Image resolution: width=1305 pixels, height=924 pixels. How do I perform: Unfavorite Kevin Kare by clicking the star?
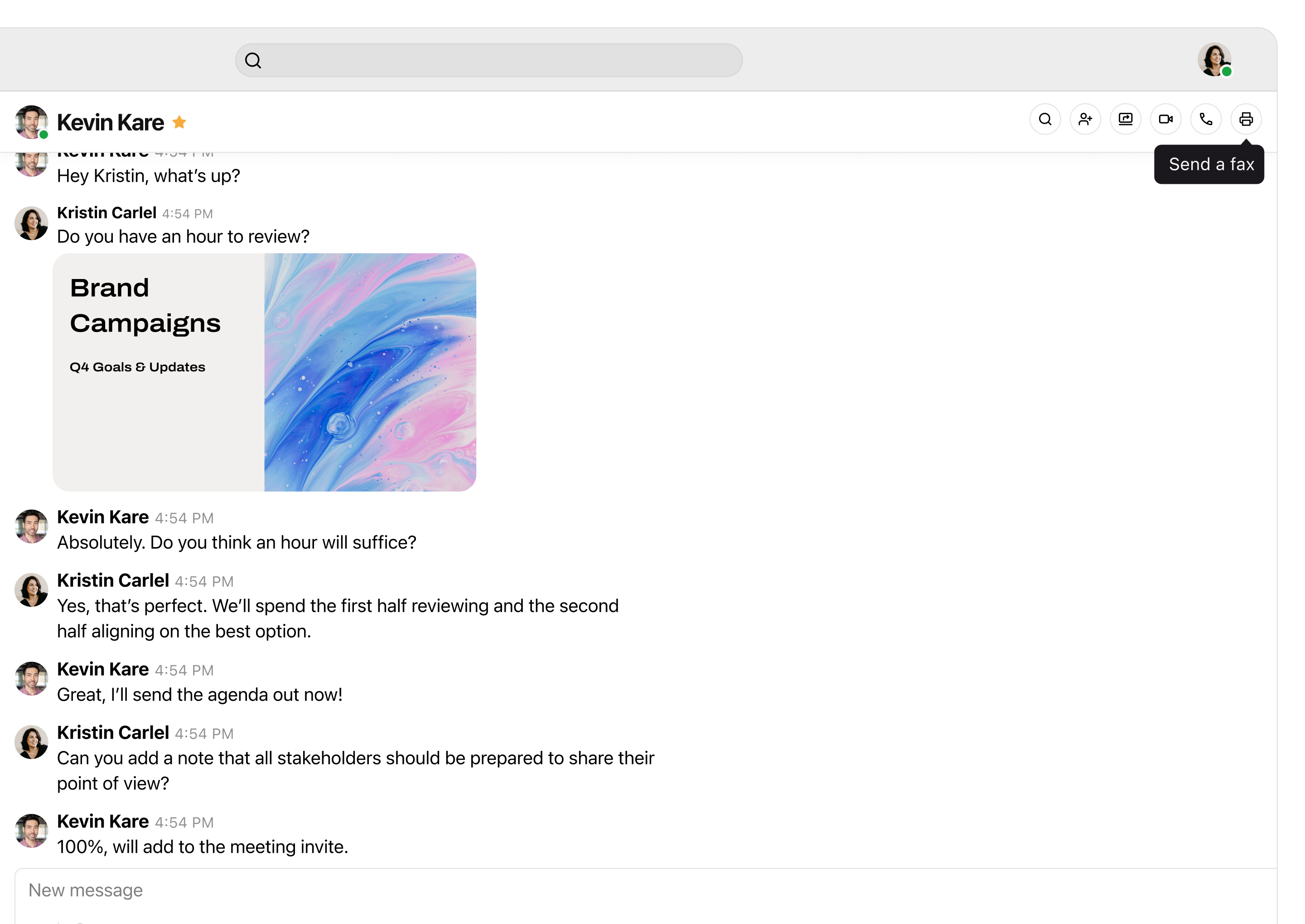pyautogui.click(x=179, y=122)
